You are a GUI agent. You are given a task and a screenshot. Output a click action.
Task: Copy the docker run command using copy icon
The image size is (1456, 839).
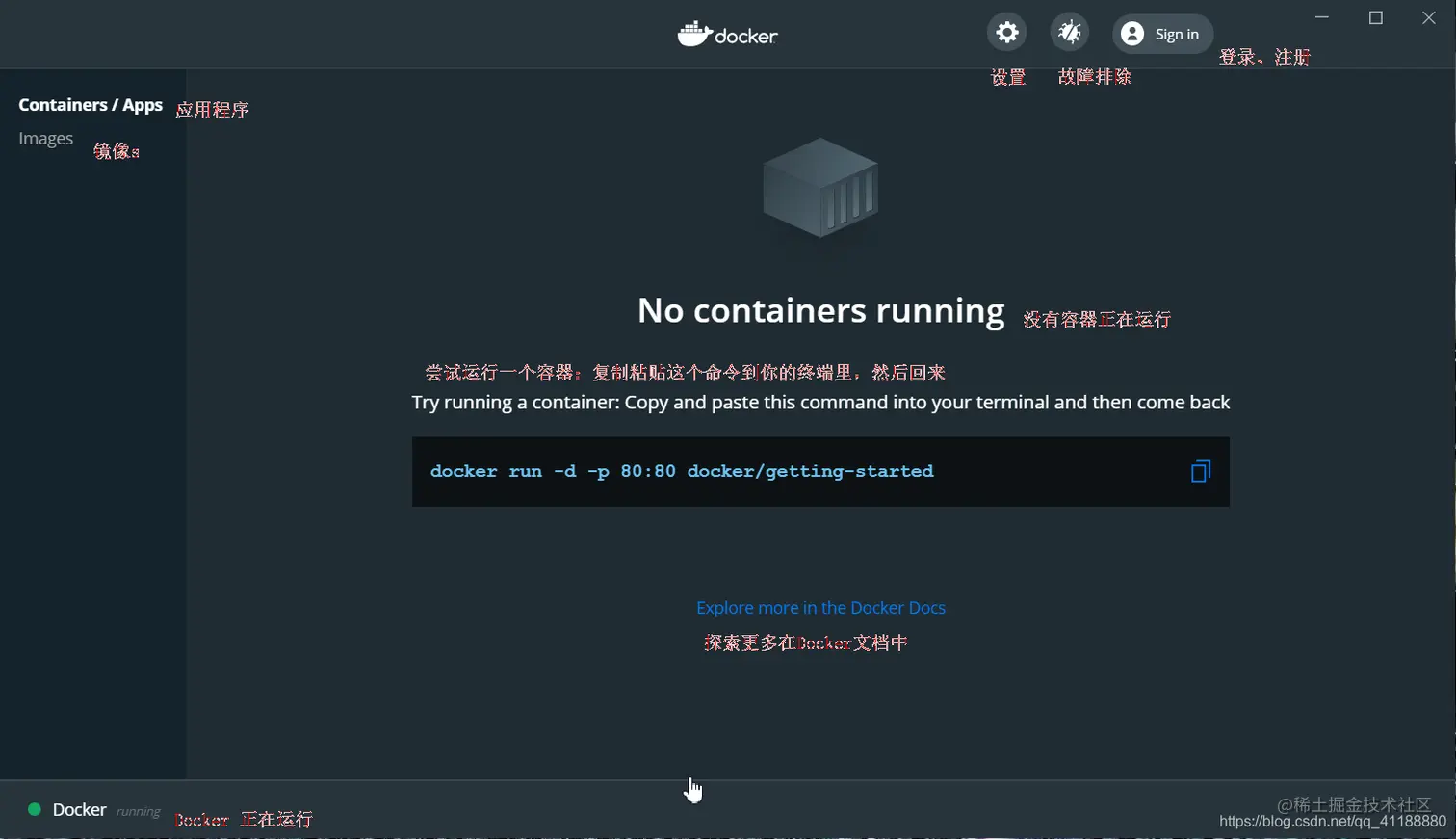point(1200,471)
